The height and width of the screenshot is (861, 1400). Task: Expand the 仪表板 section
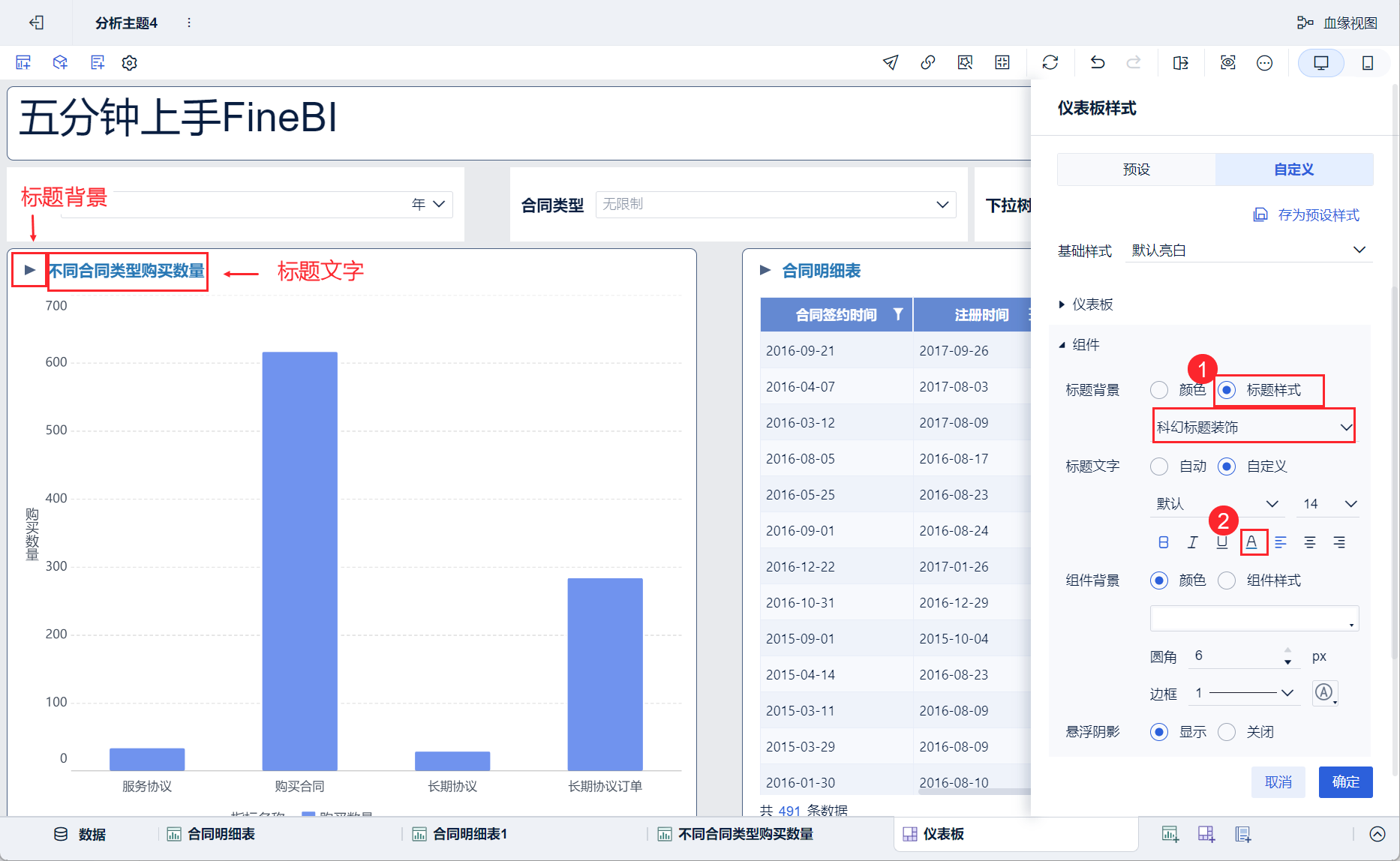(x=1086, y=304)
